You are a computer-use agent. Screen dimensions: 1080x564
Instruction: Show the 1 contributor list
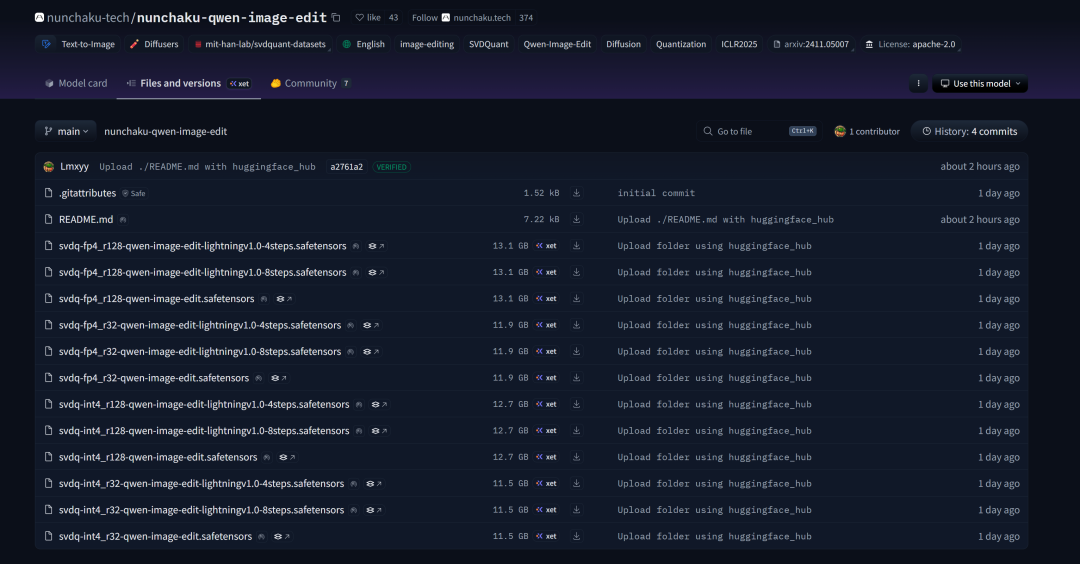[x=866, y=131]
